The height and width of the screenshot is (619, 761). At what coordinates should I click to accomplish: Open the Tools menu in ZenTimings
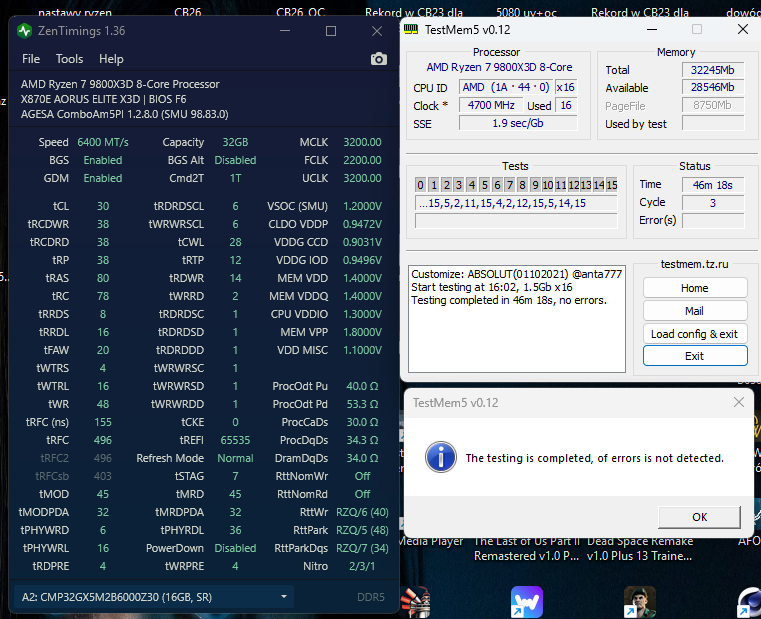tap(69, 59)
